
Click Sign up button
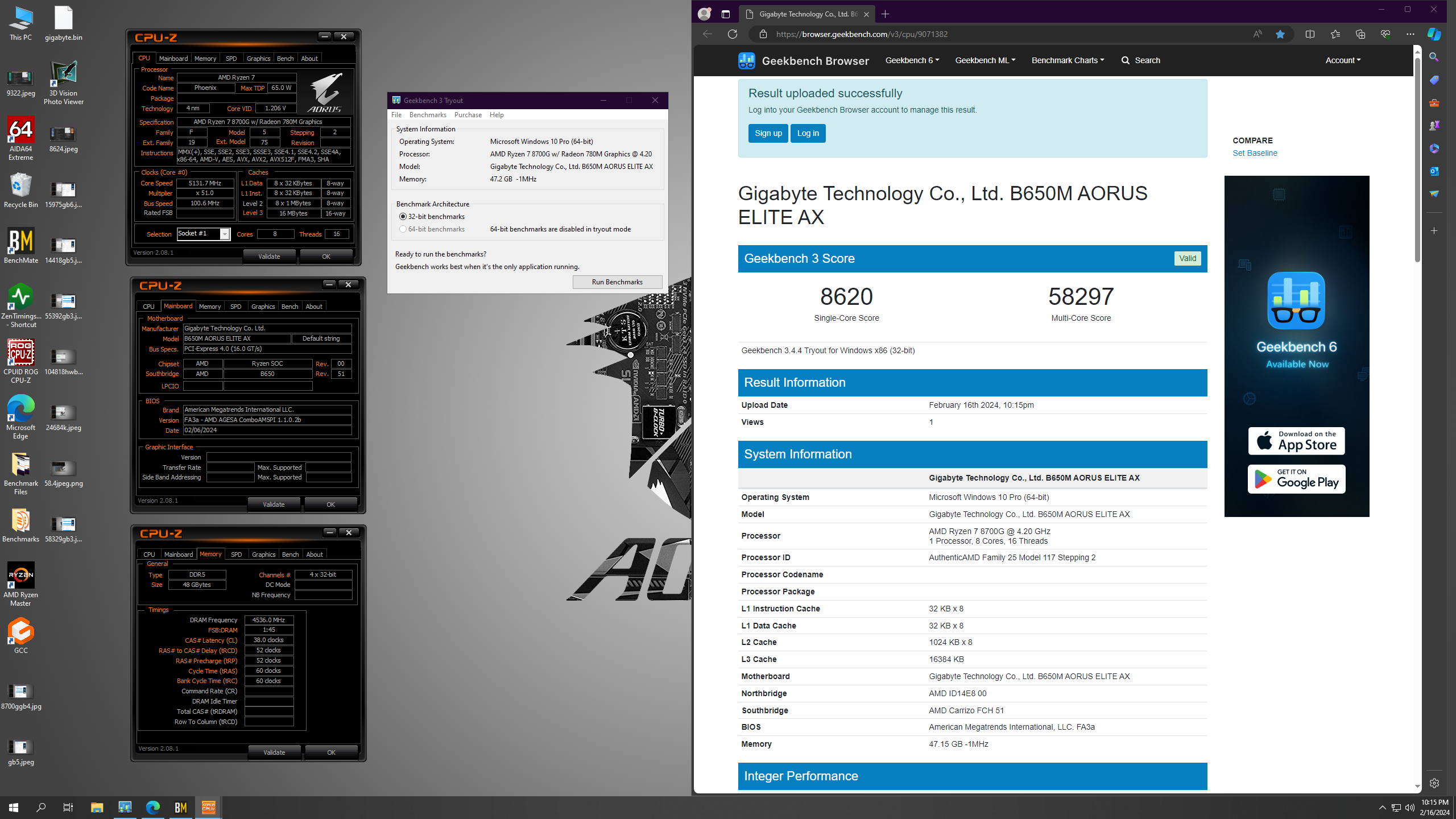tap(768, 133)
